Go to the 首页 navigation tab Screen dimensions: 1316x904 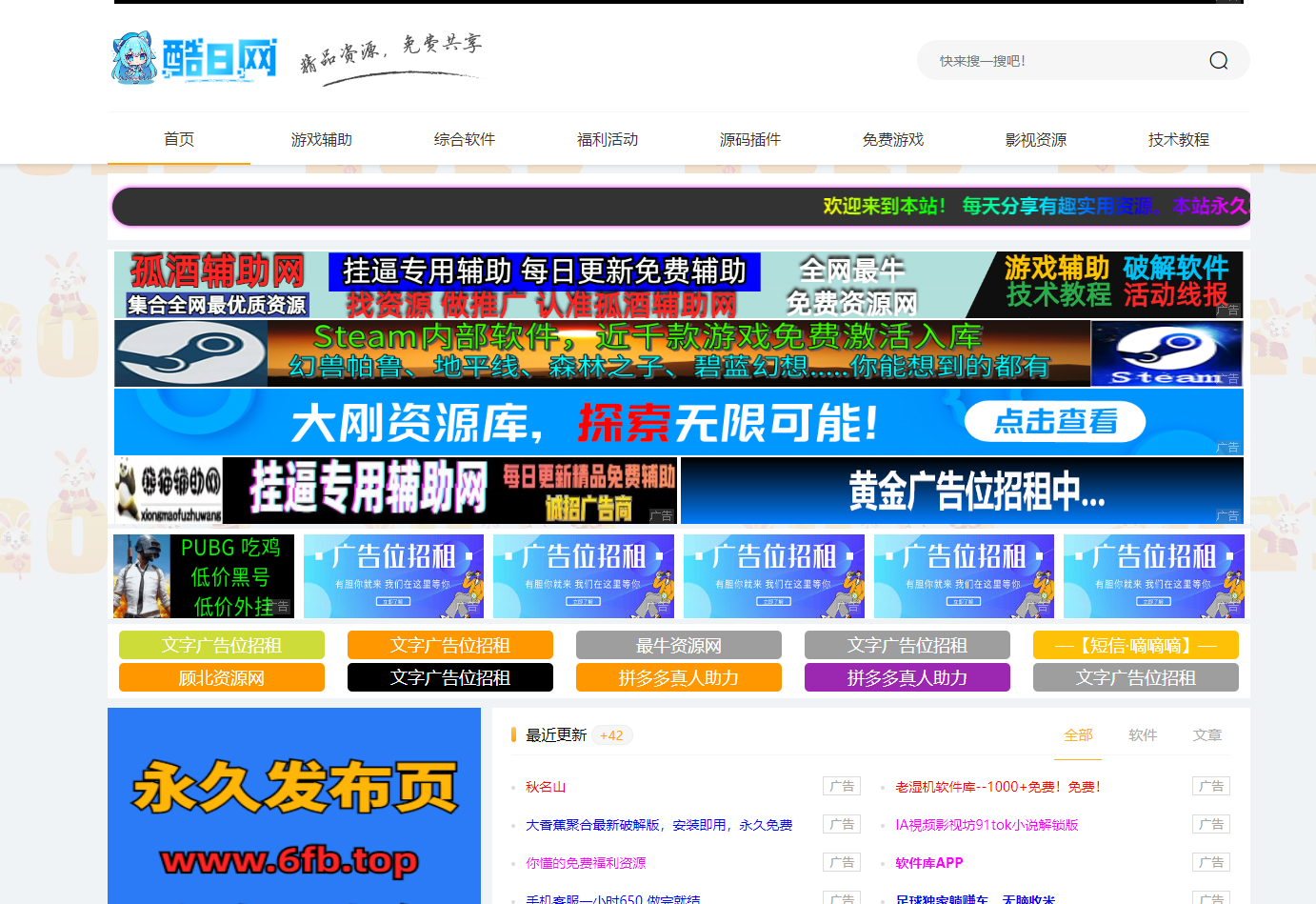coord(179,139)
